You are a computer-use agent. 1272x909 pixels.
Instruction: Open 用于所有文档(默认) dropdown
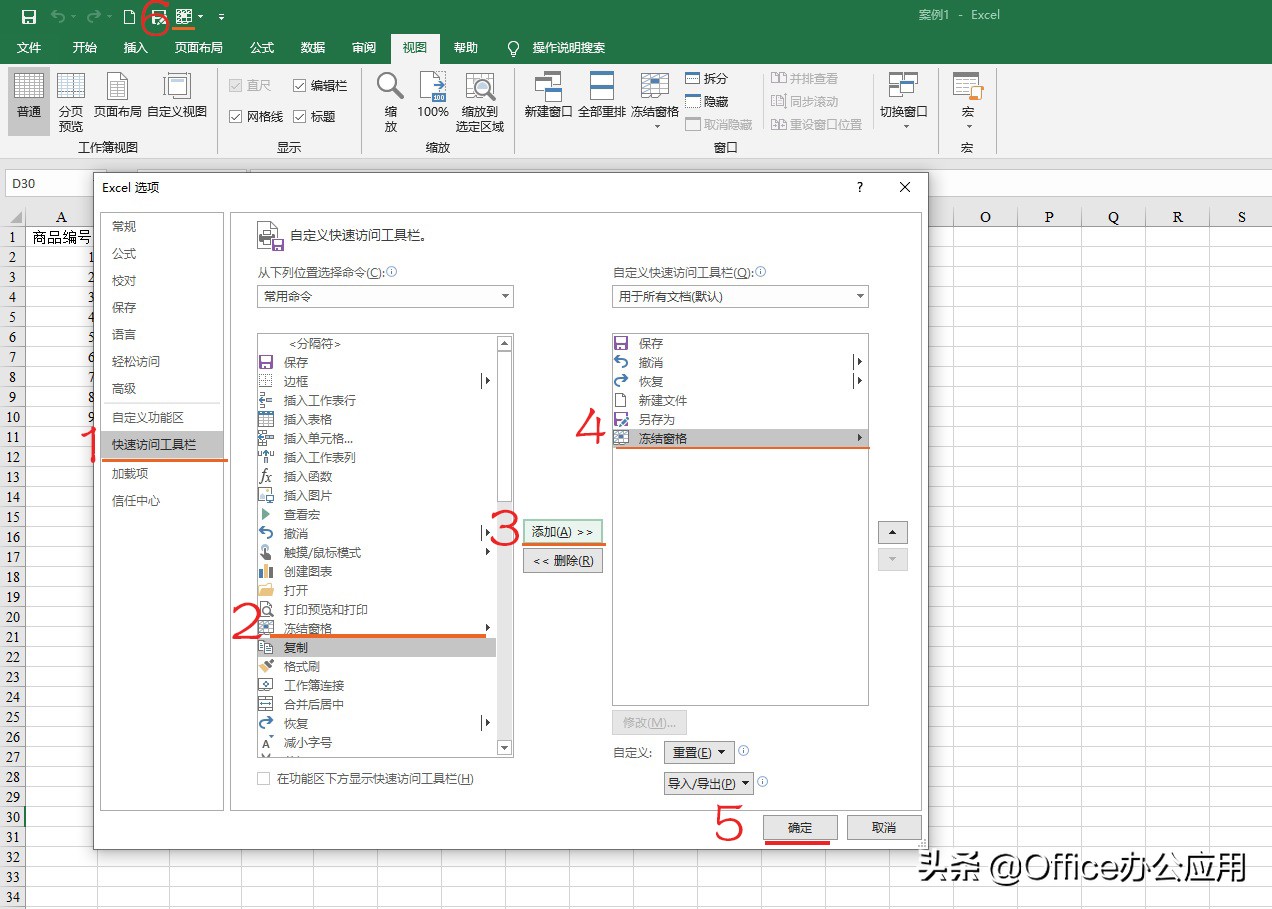pos(740,296)
